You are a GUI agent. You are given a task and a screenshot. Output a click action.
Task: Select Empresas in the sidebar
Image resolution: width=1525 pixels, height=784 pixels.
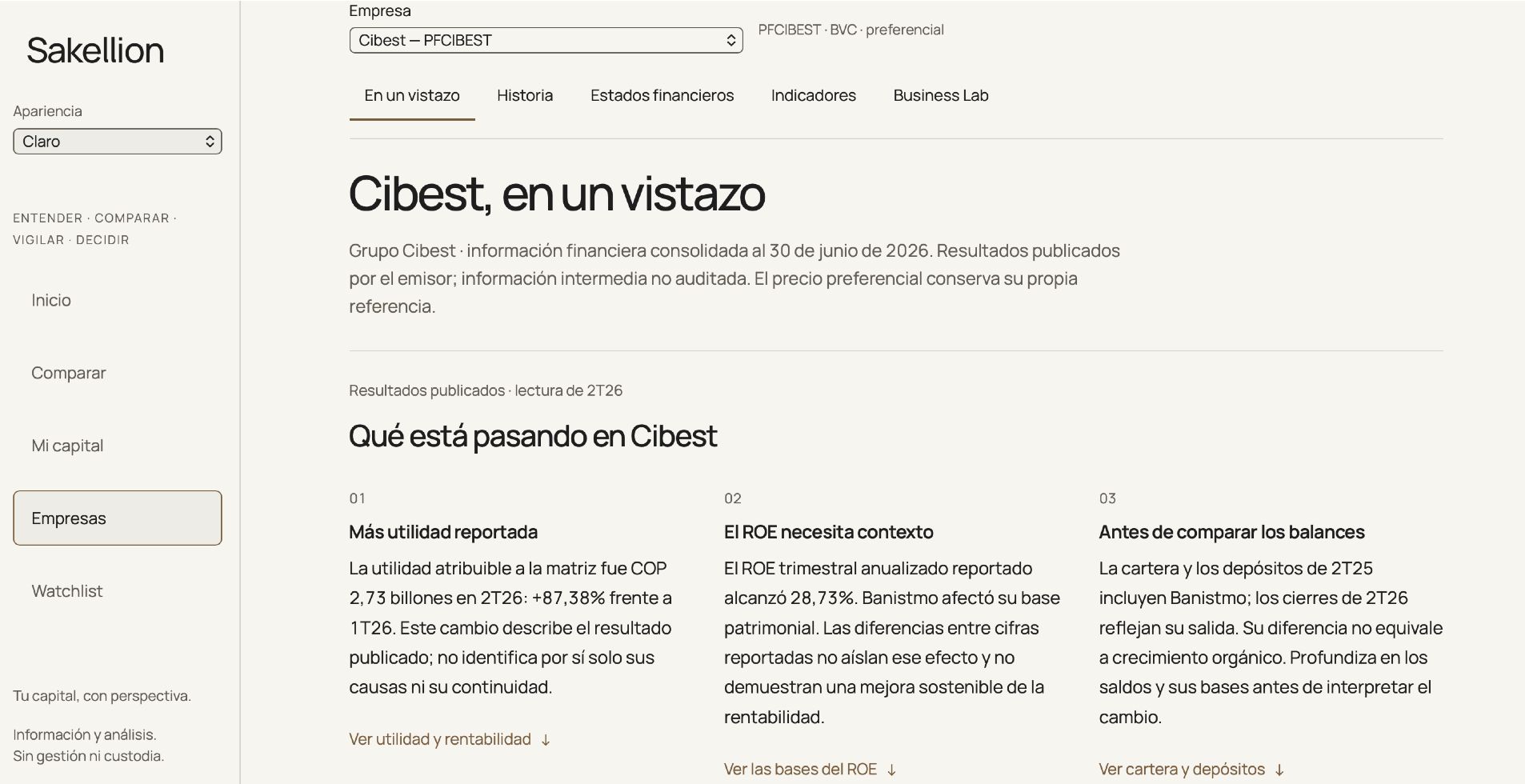(118, 518)
